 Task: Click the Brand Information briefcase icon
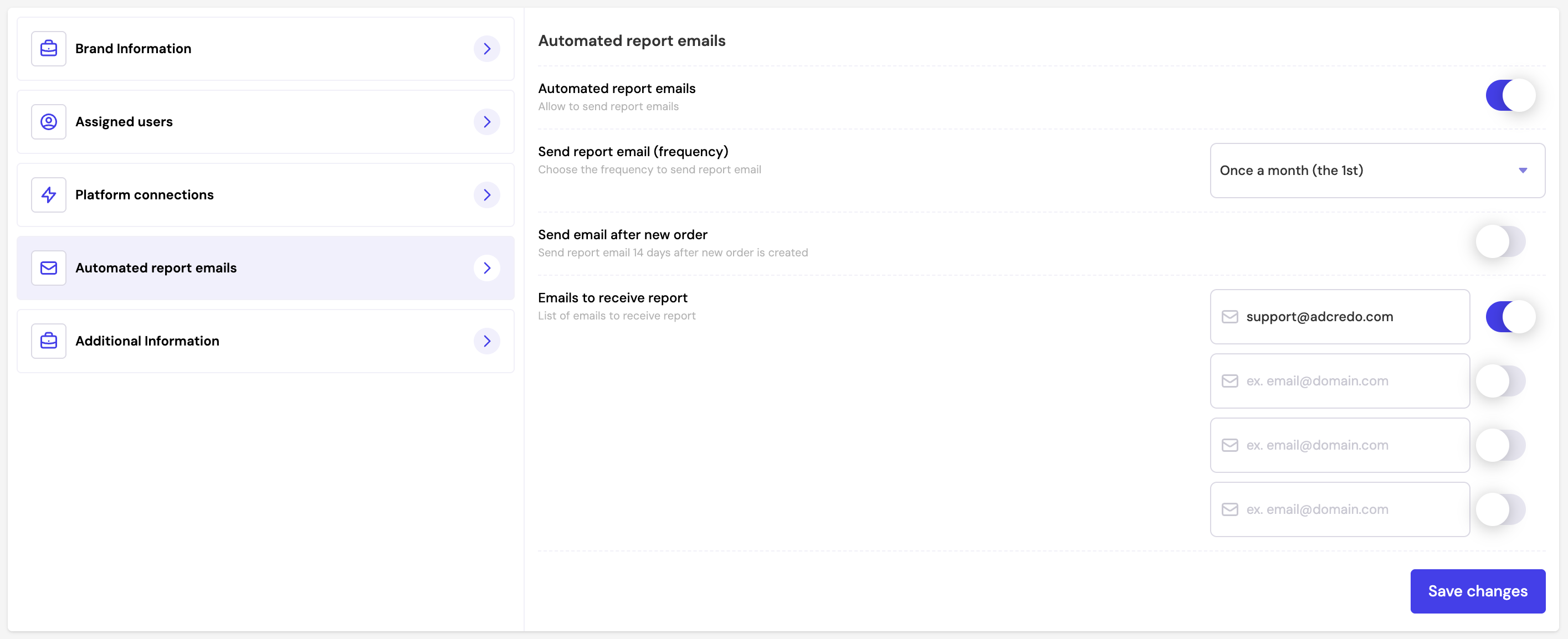pyautogui.click(x=49, y=49)
